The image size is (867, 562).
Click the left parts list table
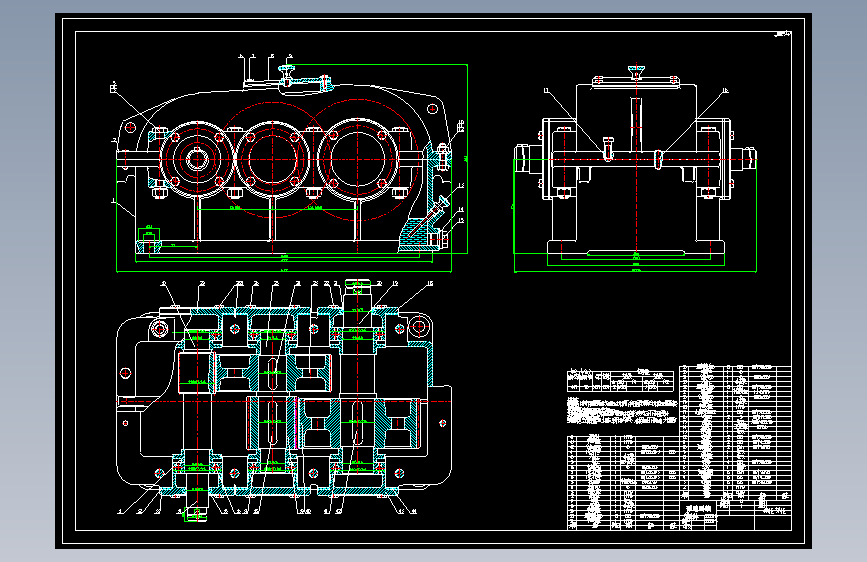623,482
